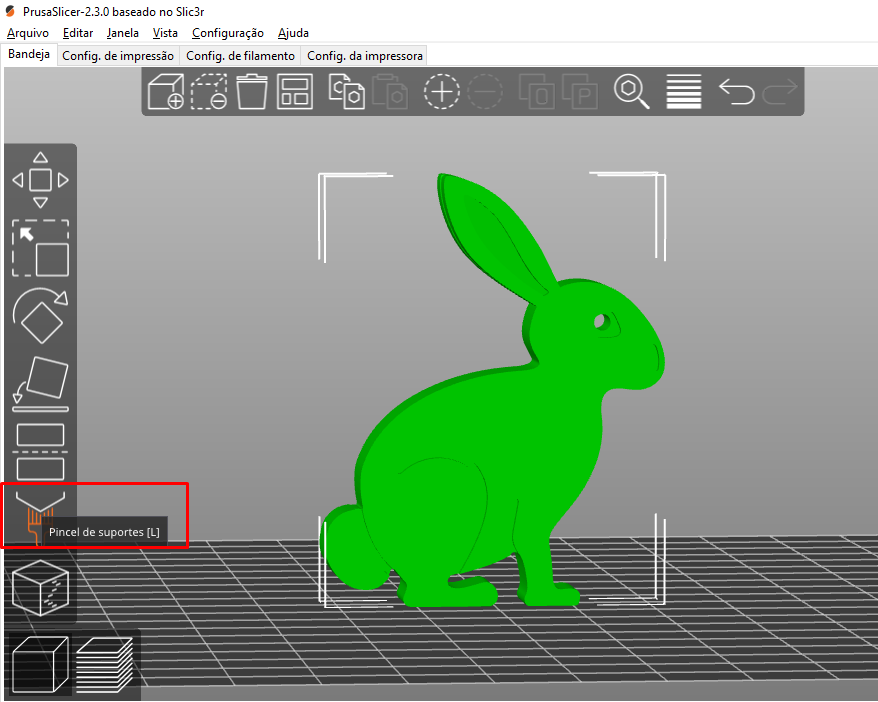Select the Scale tool in left toolbar
Viewport: 878px width, 702px height.
point(40,248)
